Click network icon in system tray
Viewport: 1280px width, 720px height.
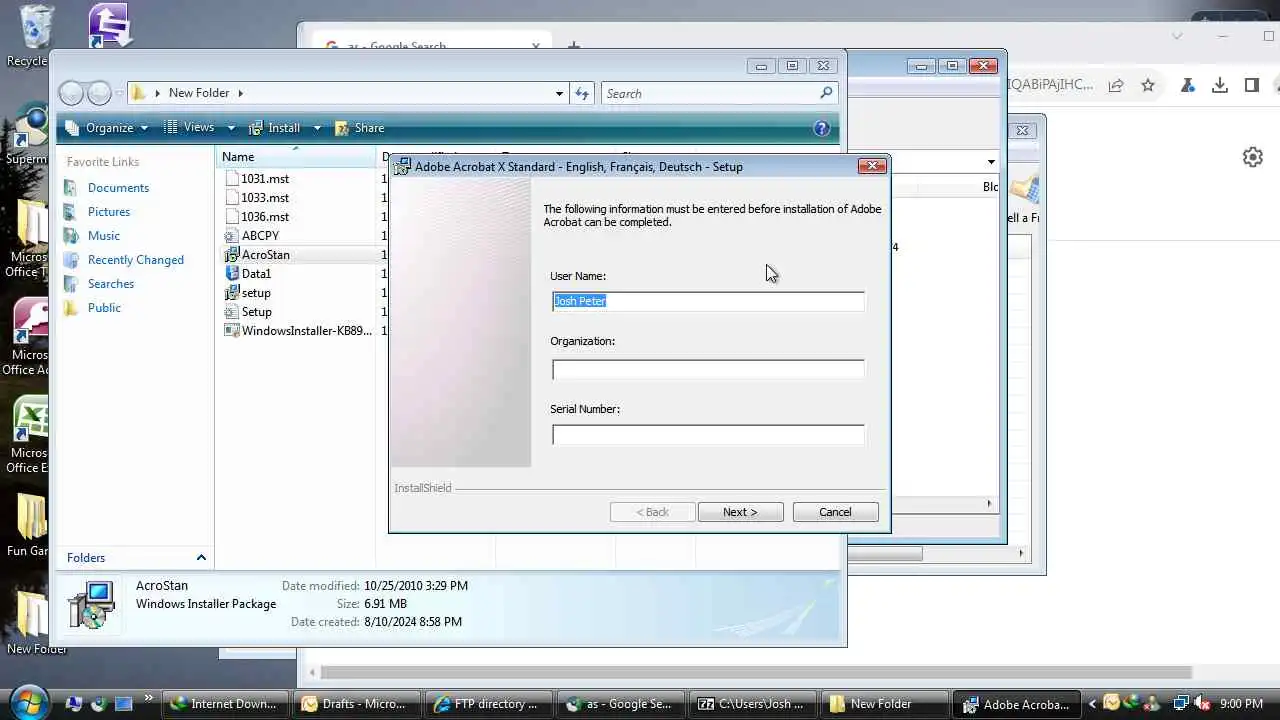pyautogui.click(x=1181, y=704)
